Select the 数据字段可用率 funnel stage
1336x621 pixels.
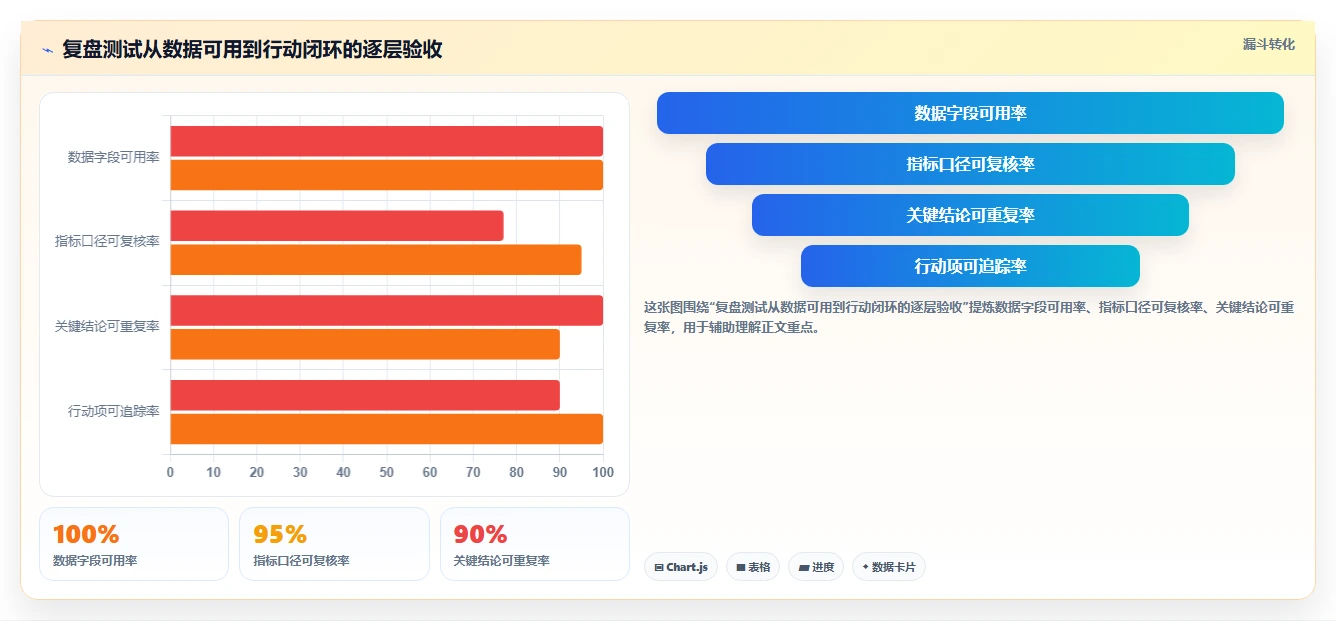pyautogui.click(x=970, y=113)
